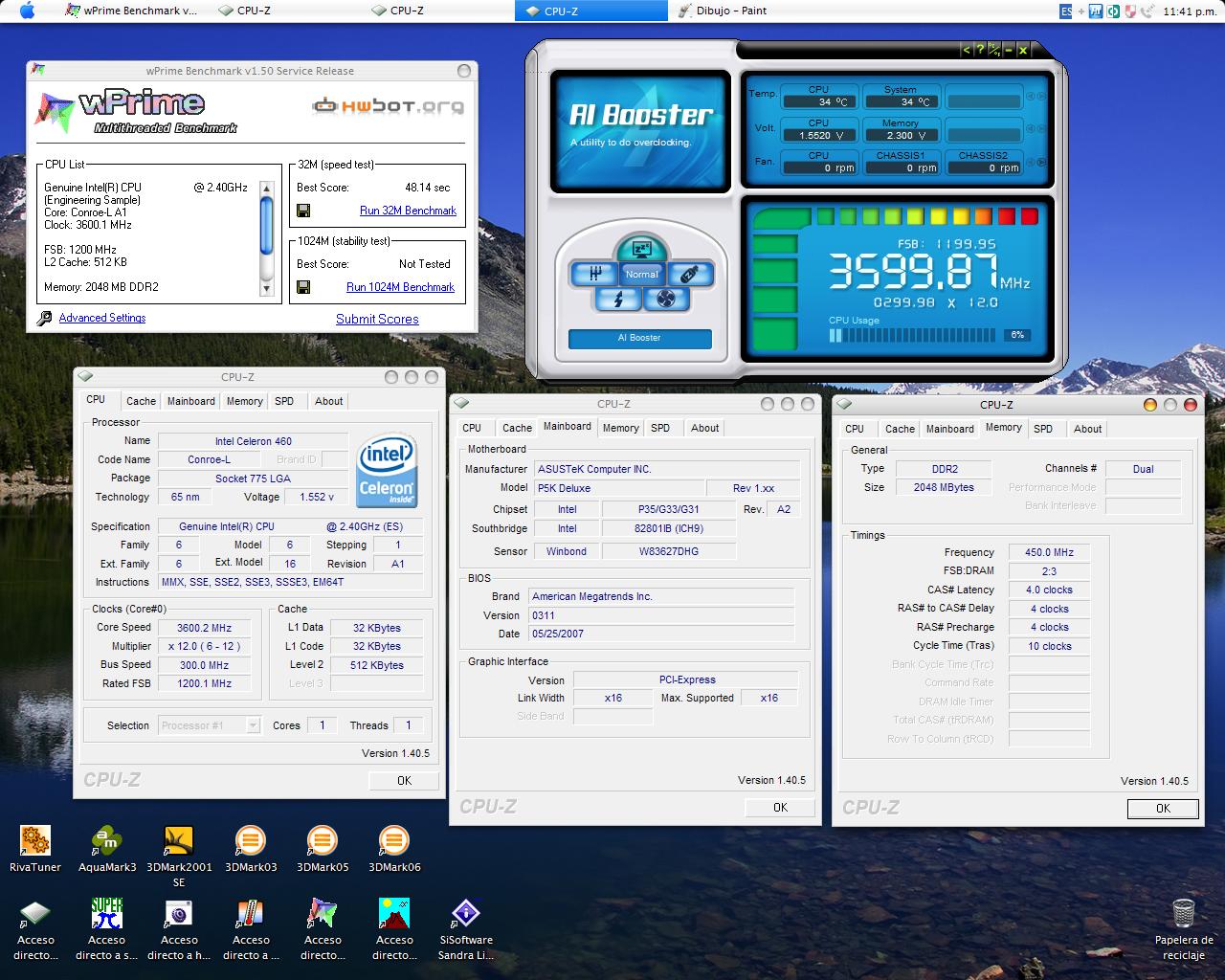Click wPrime Benchmark taskbar item

click(x=132, y=11)
